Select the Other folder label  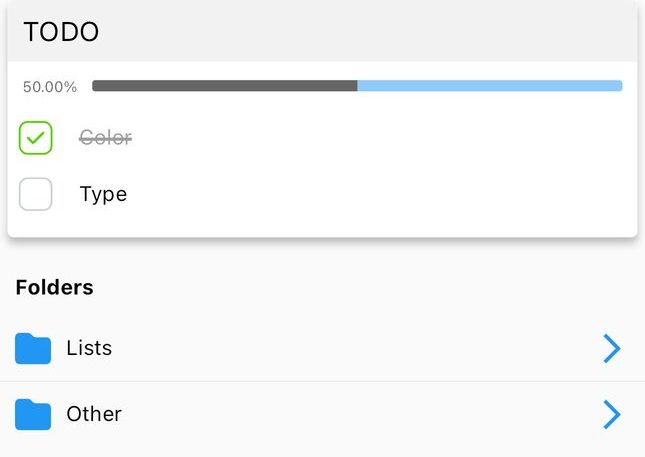coord(94,414)
